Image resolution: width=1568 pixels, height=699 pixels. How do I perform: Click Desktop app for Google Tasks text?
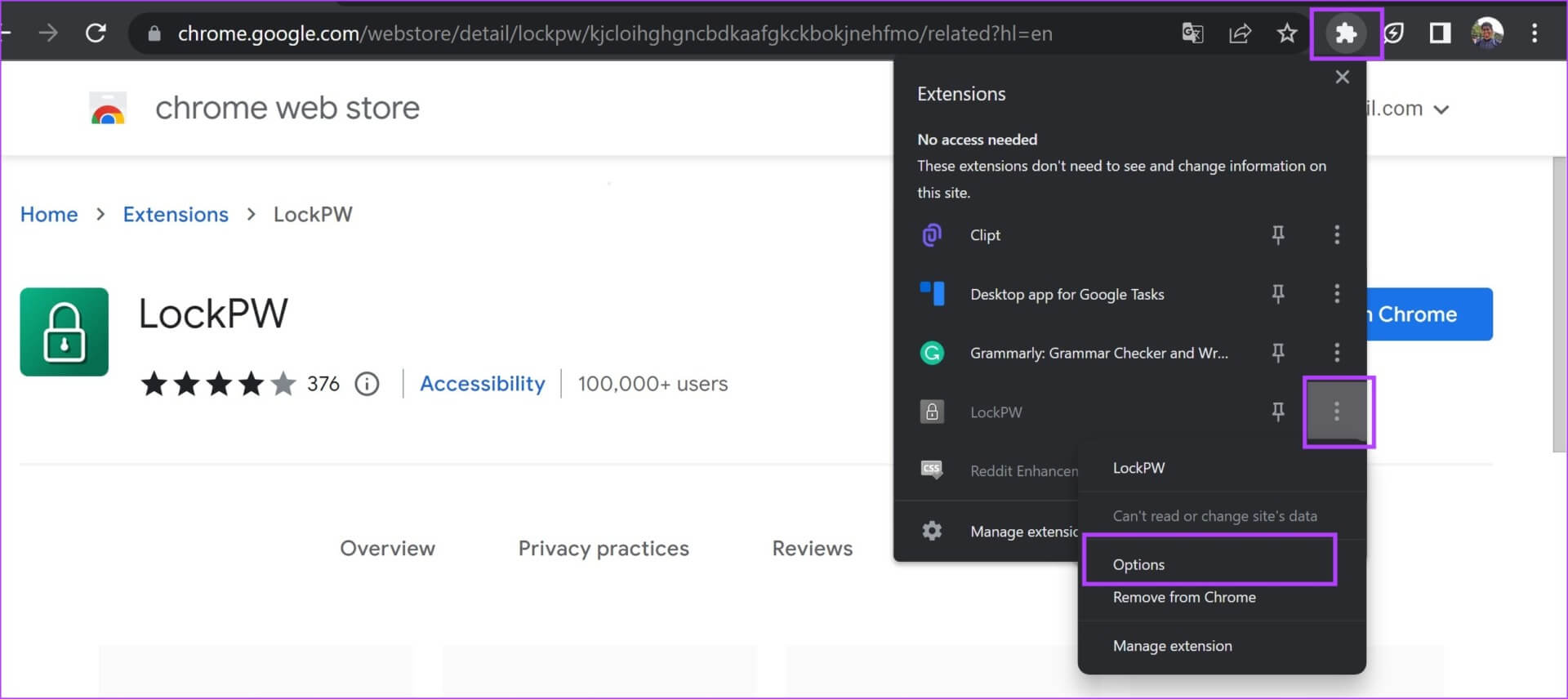pos(1067,294)
